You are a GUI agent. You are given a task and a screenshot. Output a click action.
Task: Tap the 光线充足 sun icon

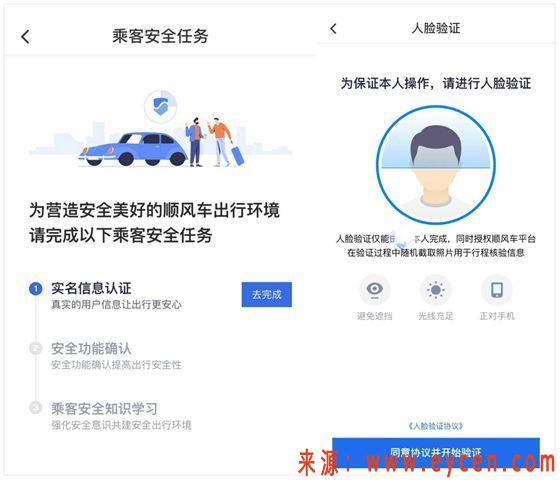[x=435, y=289]
